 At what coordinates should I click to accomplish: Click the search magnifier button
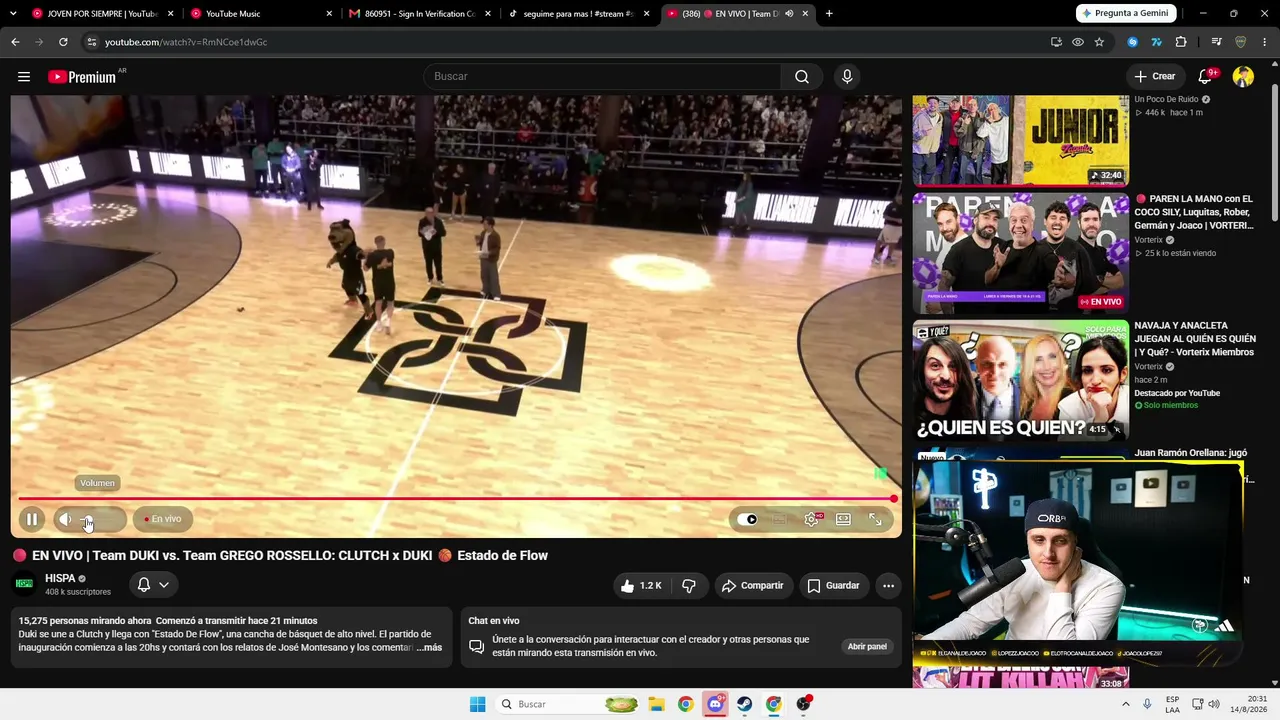pos(802,77)
